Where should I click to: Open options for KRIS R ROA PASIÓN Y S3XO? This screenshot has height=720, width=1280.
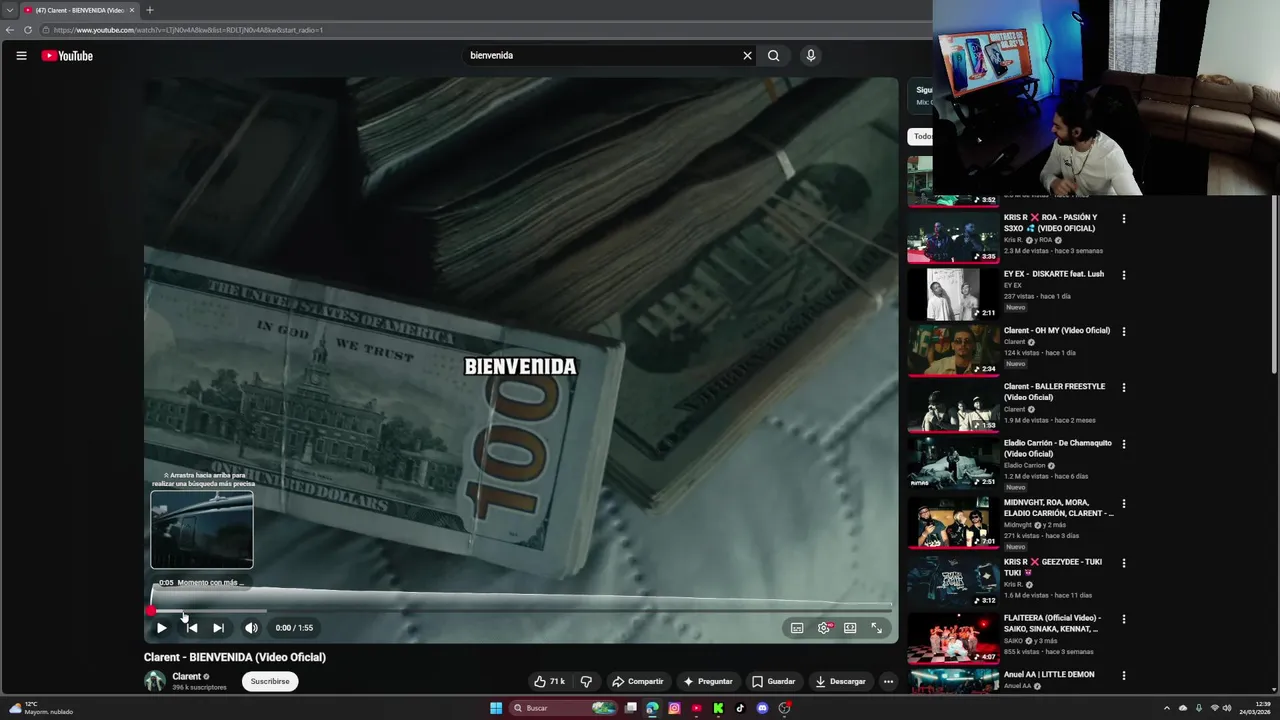(1124, 218)
